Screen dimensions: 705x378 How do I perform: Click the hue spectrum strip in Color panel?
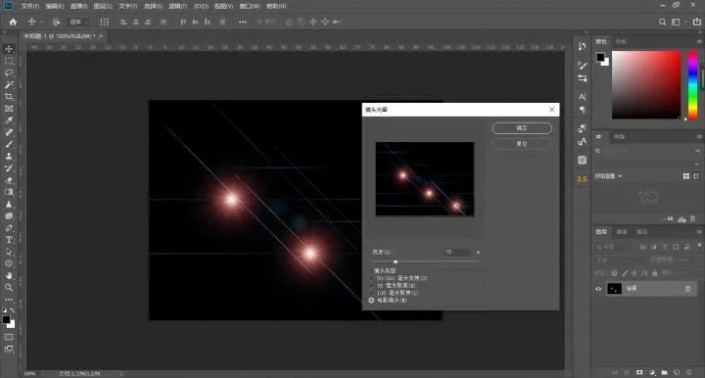[693, 85]
